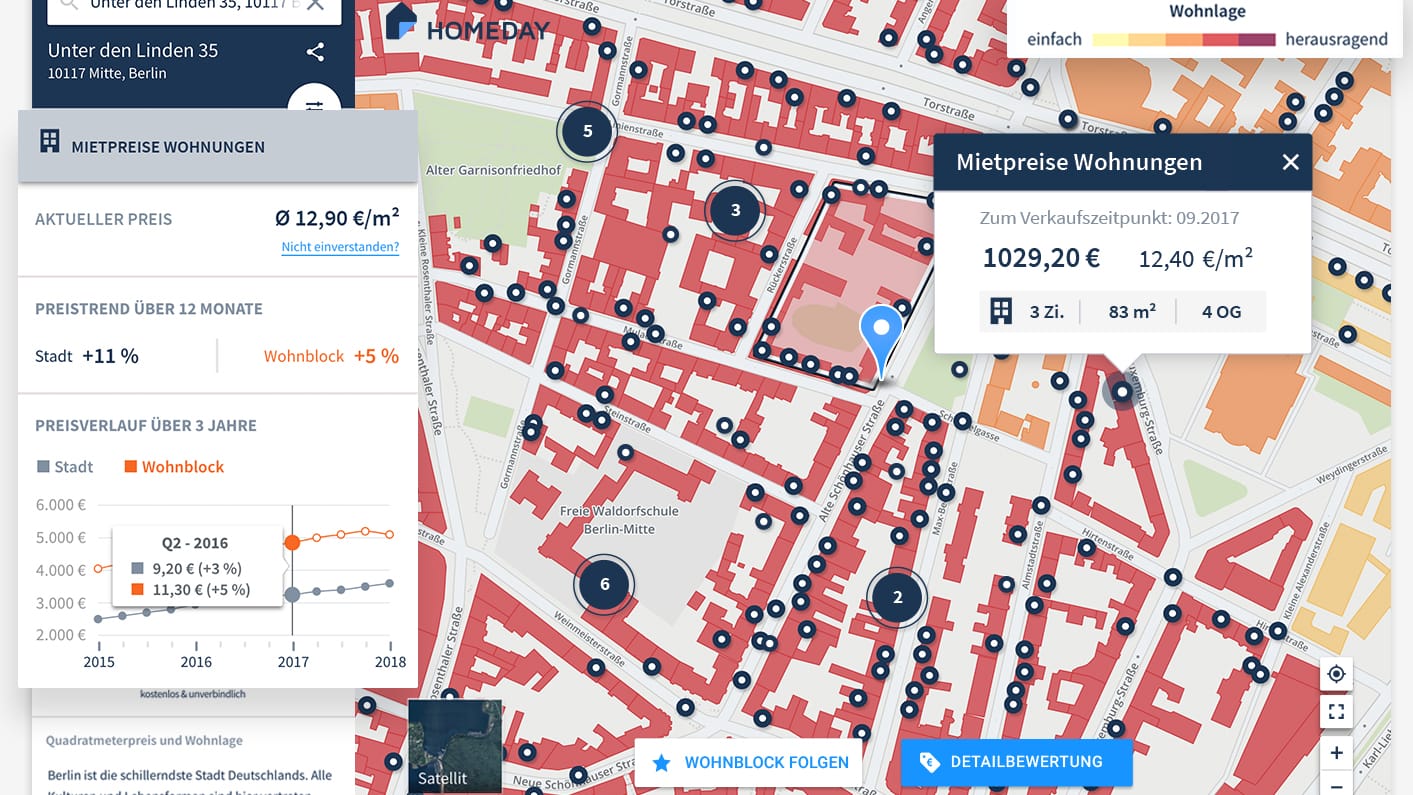The image size is (1413, 795).
Task: Open map cluster marker 5
Action: coord(587,131)
